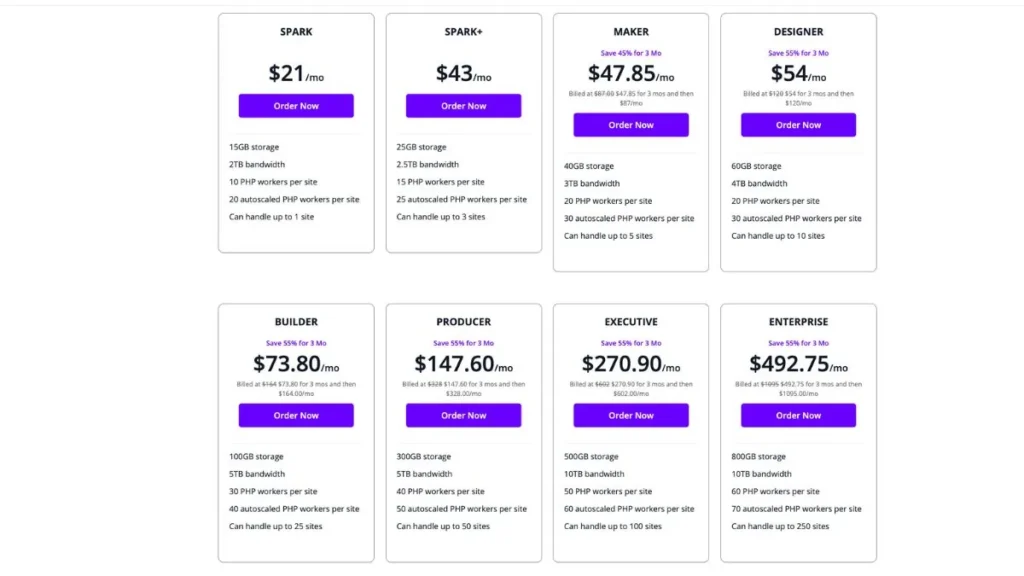Viewport: 1024px width, 576px height.
Task: Open the Save 45% for 3 Mo offer
Action: pos(631,51)
